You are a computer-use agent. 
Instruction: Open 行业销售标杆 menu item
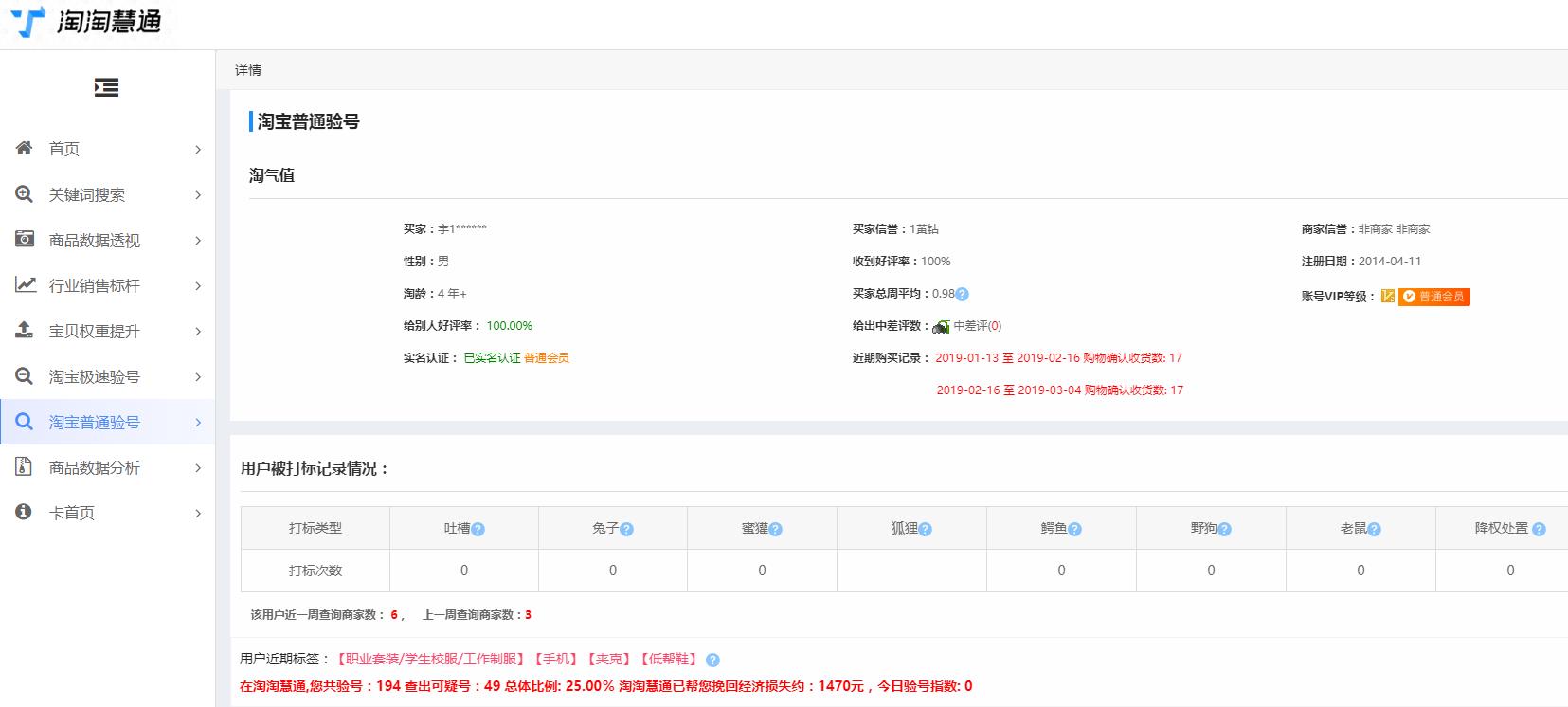click(95, 286)
